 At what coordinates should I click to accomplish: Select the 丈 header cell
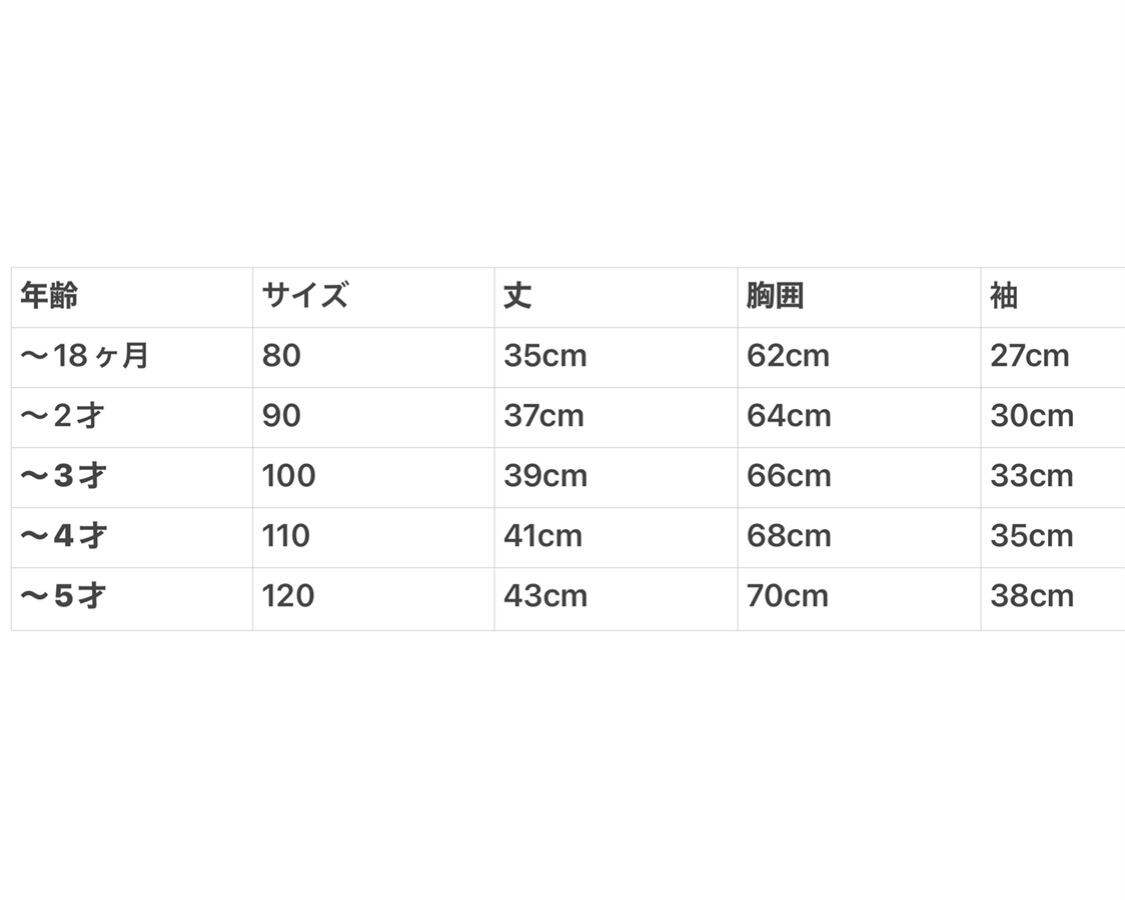(517, 296)
